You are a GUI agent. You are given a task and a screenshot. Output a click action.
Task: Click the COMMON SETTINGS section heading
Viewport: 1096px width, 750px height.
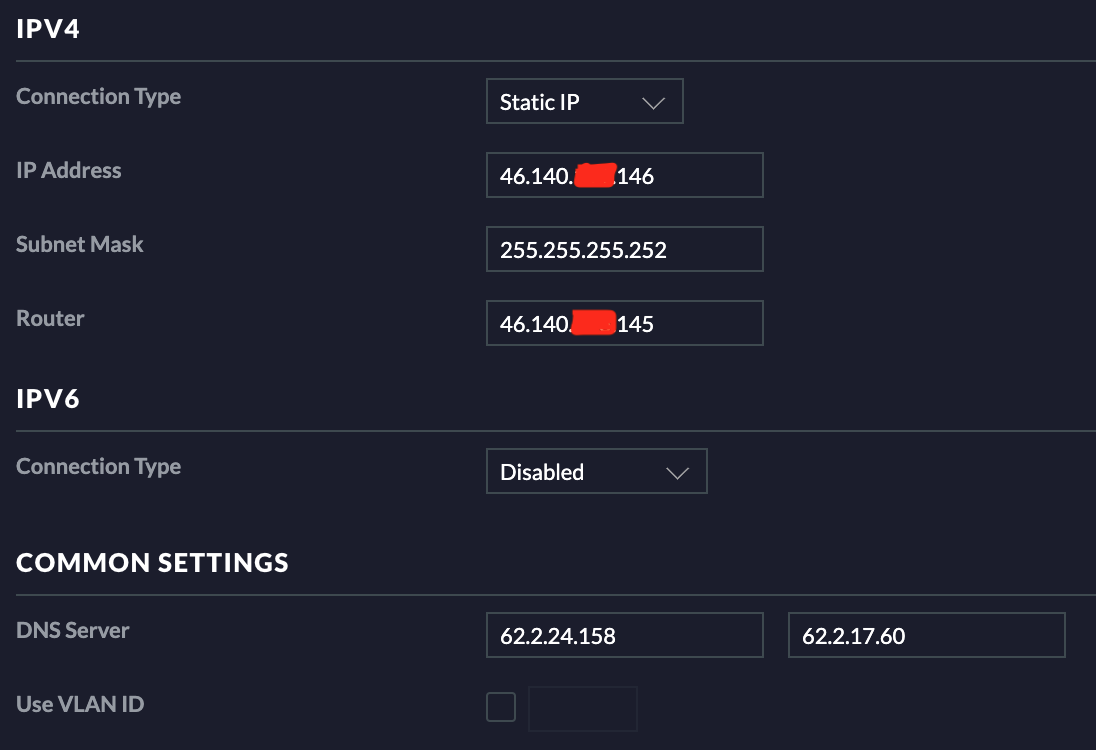152,563
